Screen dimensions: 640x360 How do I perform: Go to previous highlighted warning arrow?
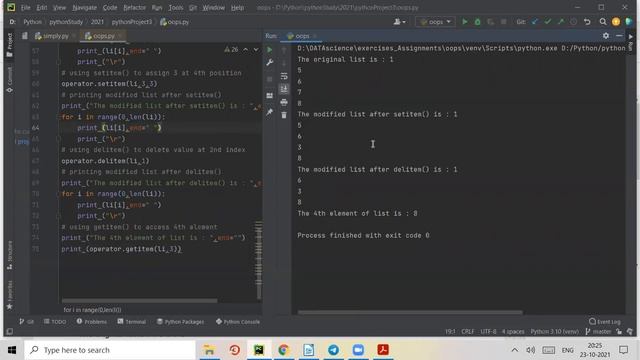[x=246, y=50]
